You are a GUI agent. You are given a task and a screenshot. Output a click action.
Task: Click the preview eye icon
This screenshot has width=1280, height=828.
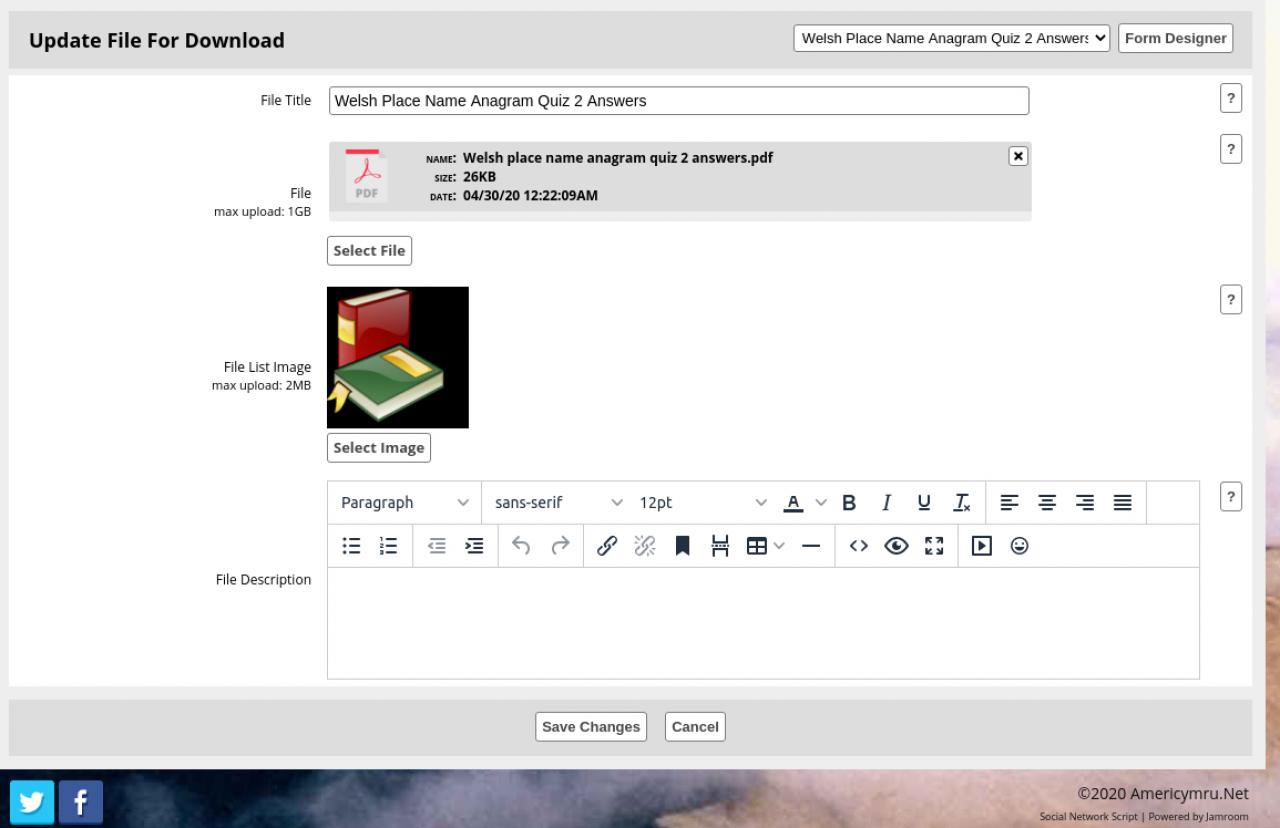(896, 546)
